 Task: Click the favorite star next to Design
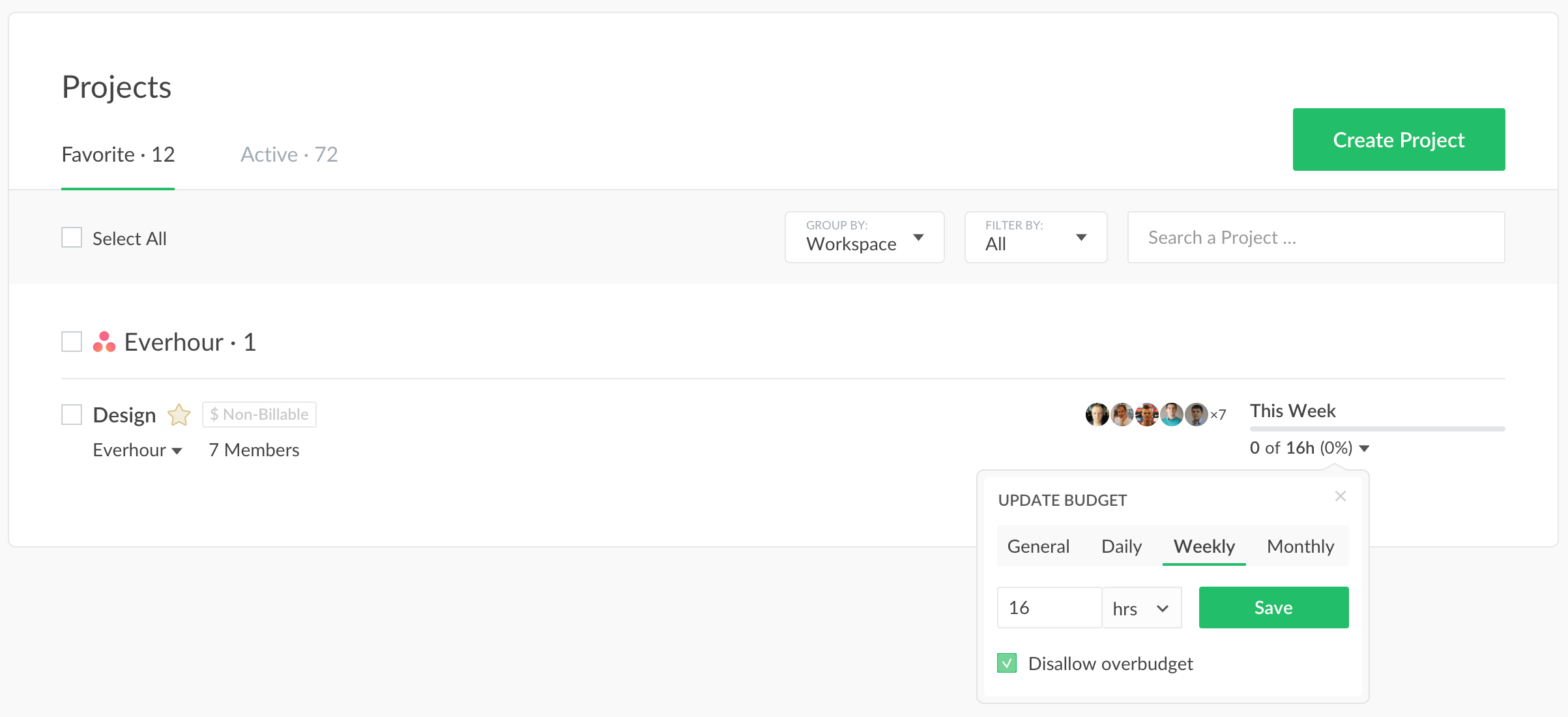179,415
